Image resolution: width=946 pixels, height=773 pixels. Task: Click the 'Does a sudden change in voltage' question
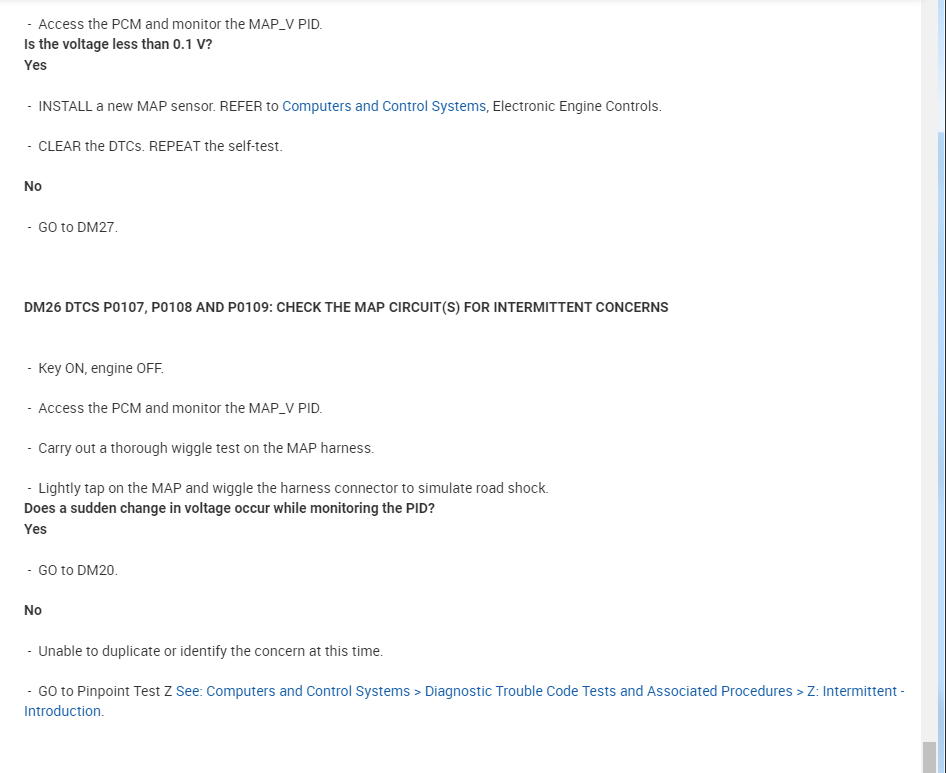click(x=229, y=508)
